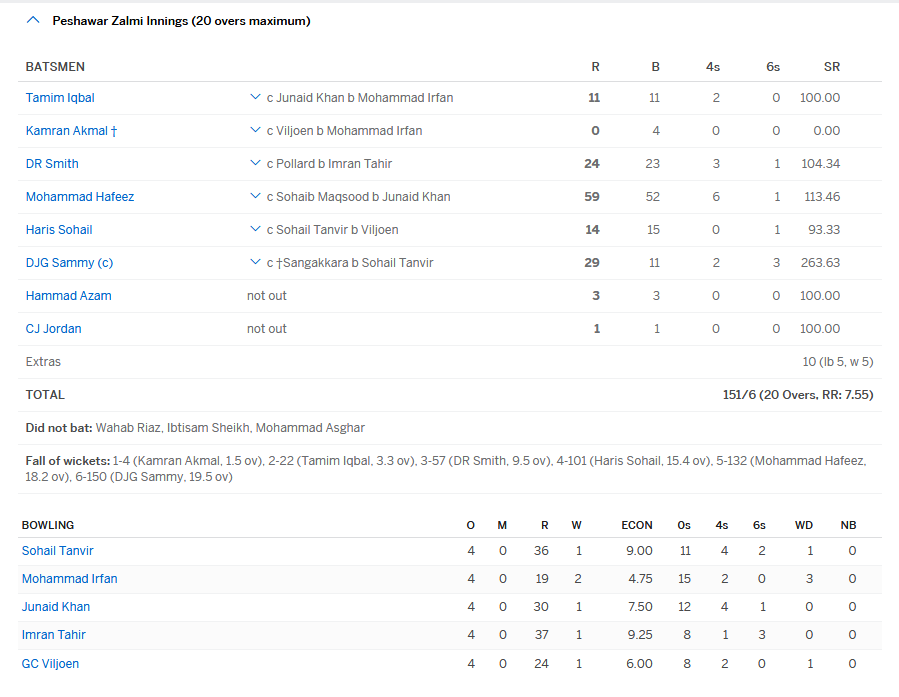View Hammad Azam player page

click(68, 296)
